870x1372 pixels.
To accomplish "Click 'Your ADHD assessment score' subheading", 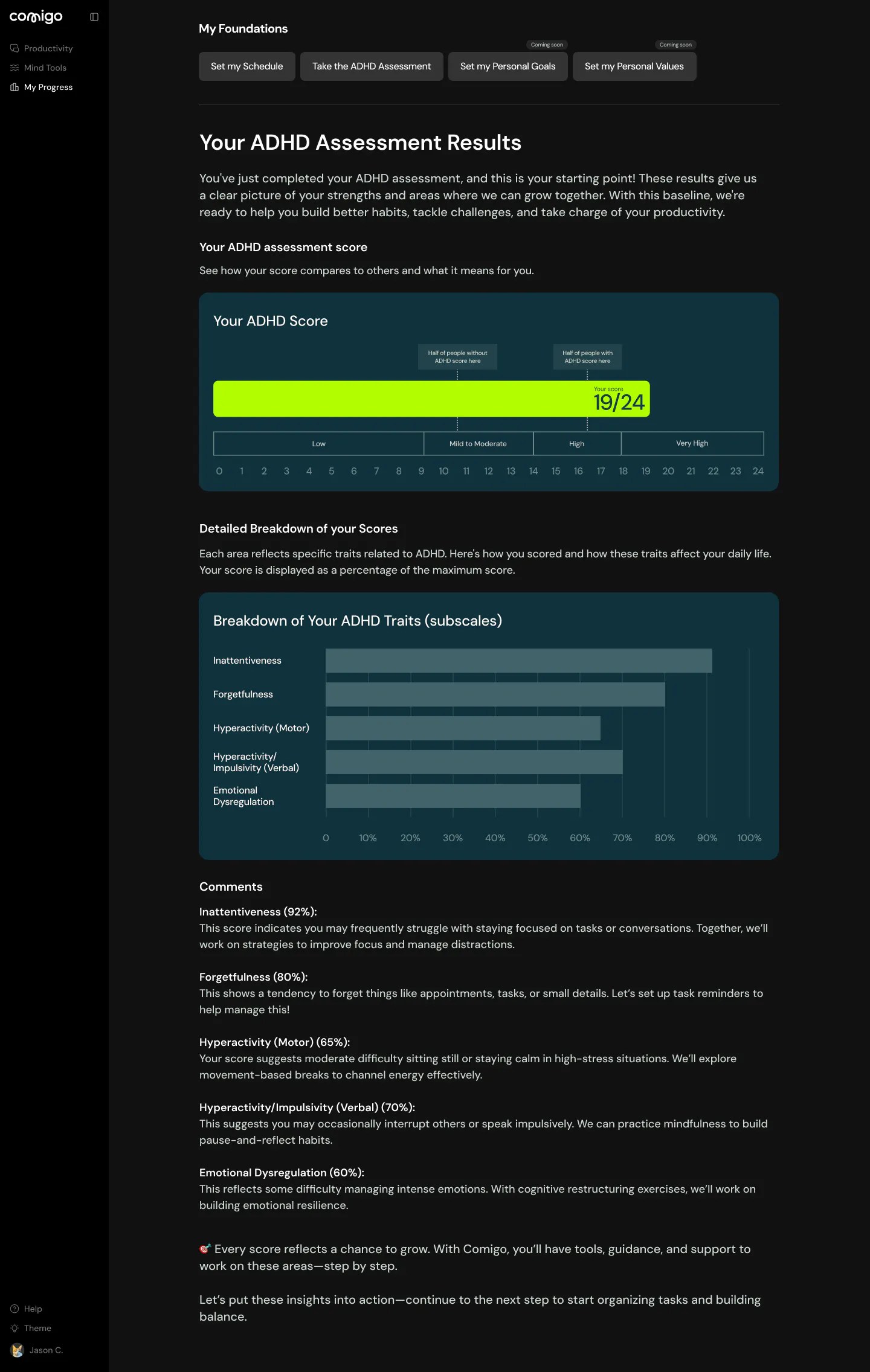I will tap(283, 247).
